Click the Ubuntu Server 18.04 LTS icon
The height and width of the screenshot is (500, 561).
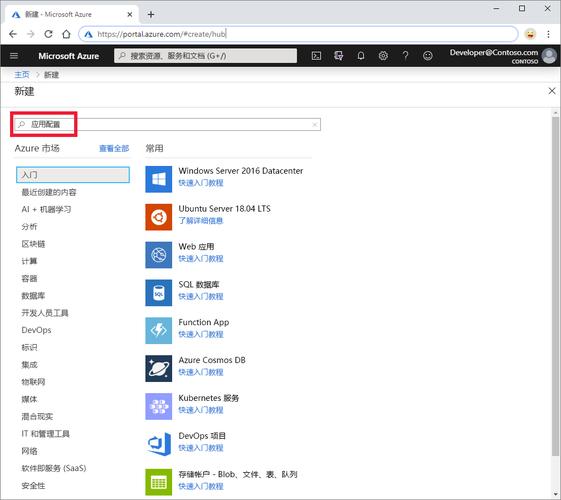pyautogui.click(x=158, y=217)
